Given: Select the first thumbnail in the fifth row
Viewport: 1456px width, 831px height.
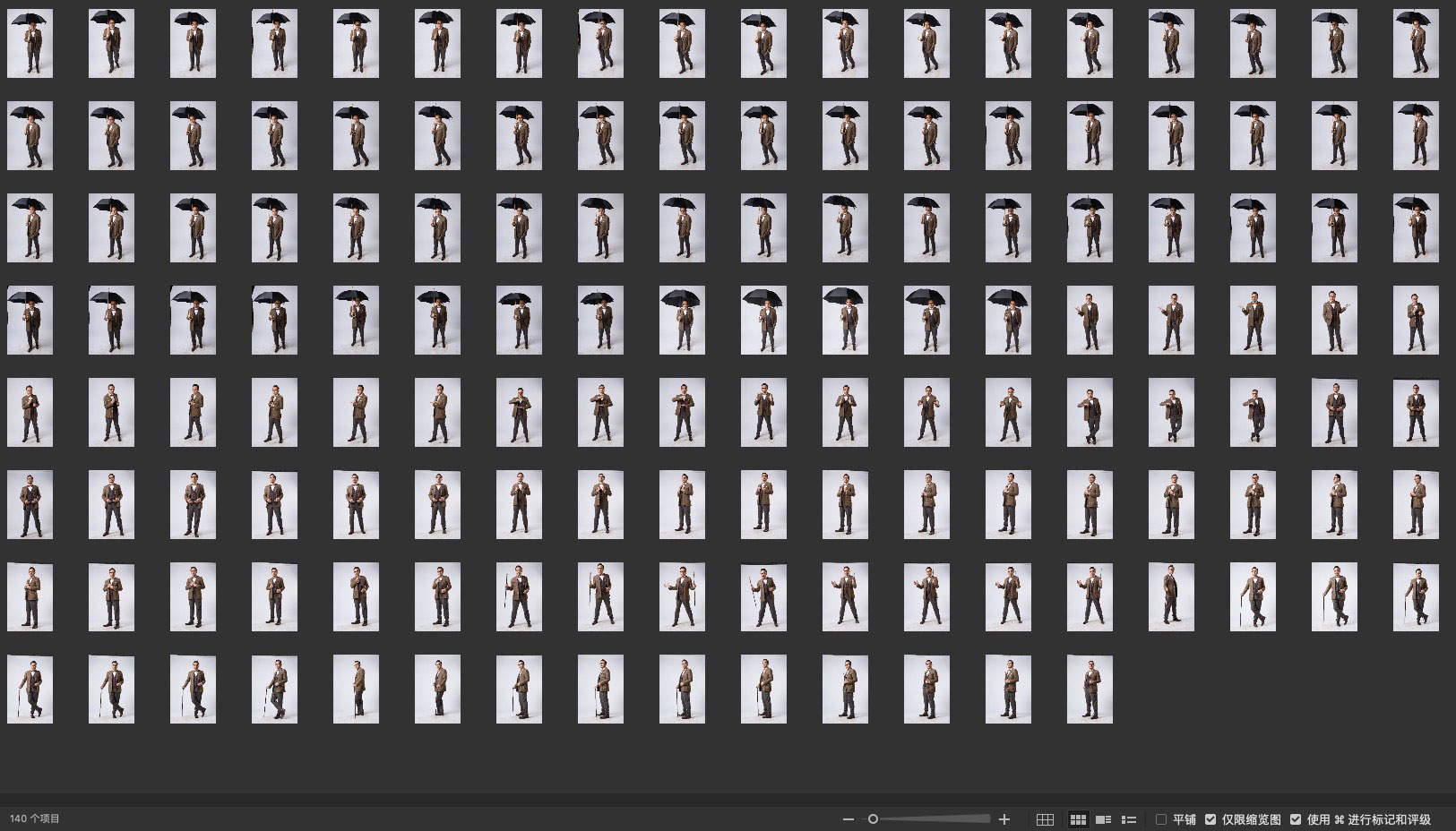Looking at the screenshot, I should click(x=30, y=413).
